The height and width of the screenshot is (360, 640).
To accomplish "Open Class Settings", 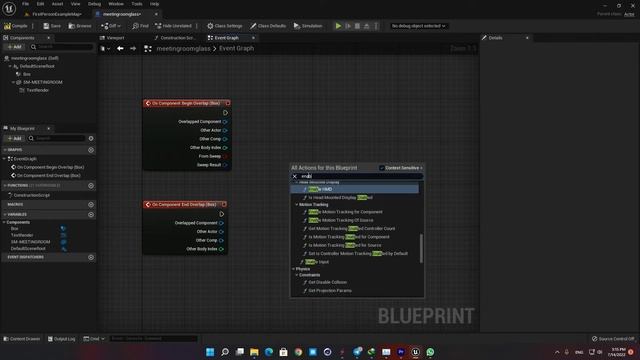I will click(x=224, y=26).
